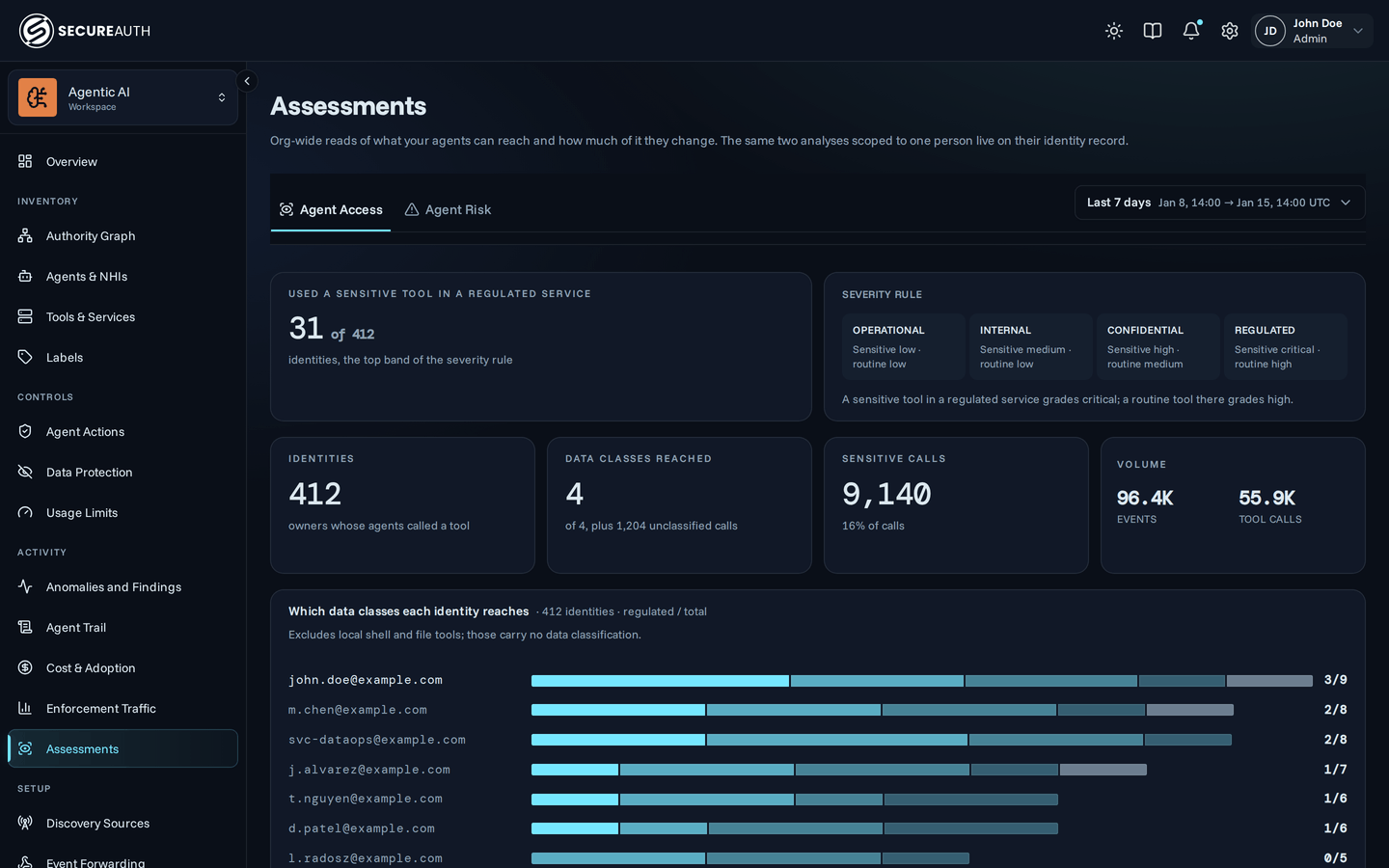Collapse the sidebar with chevron button
The image size is (1389, 868).
[x=247, y=81]
